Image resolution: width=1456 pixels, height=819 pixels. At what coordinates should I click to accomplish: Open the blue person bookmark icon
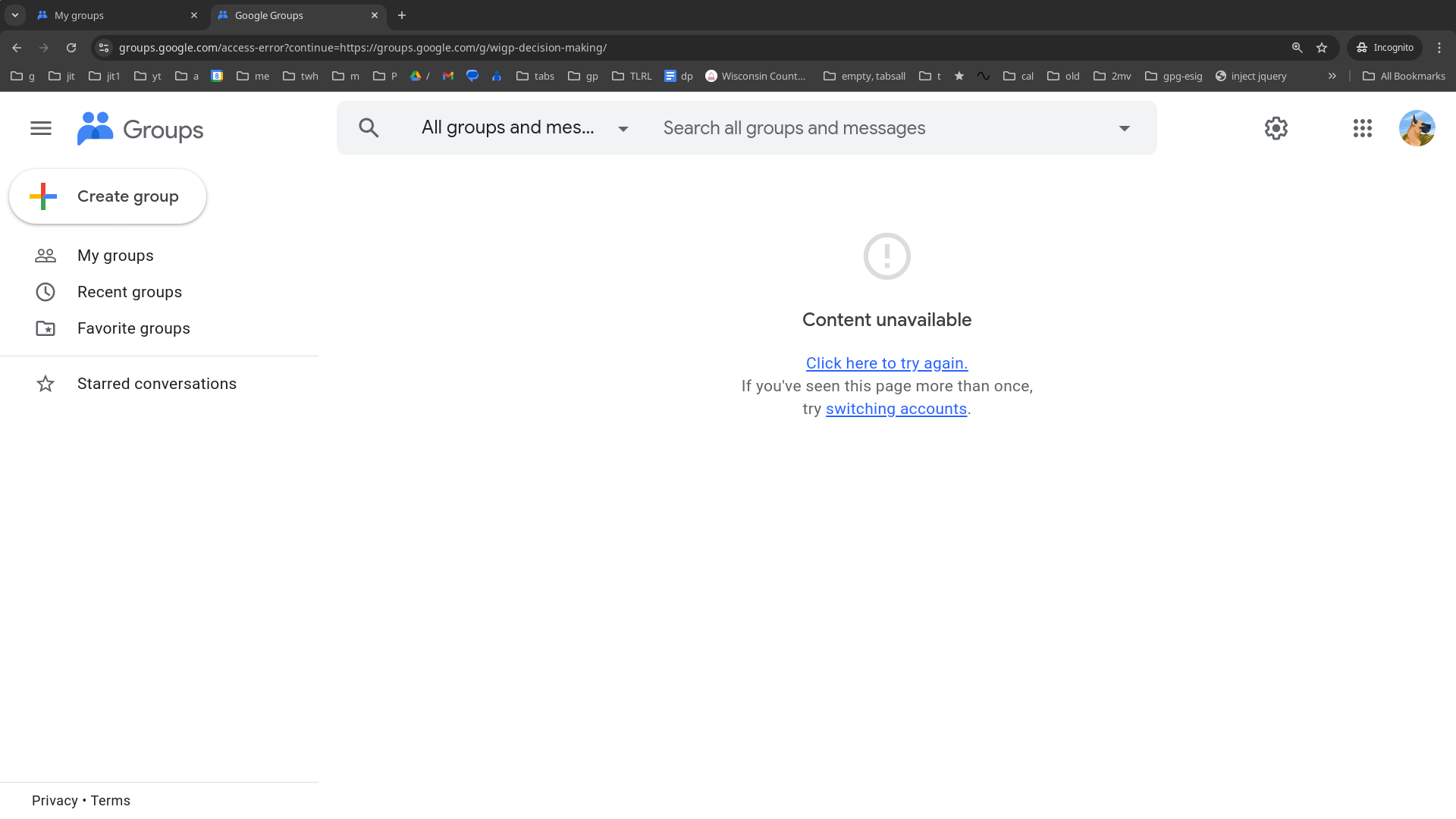497,76
